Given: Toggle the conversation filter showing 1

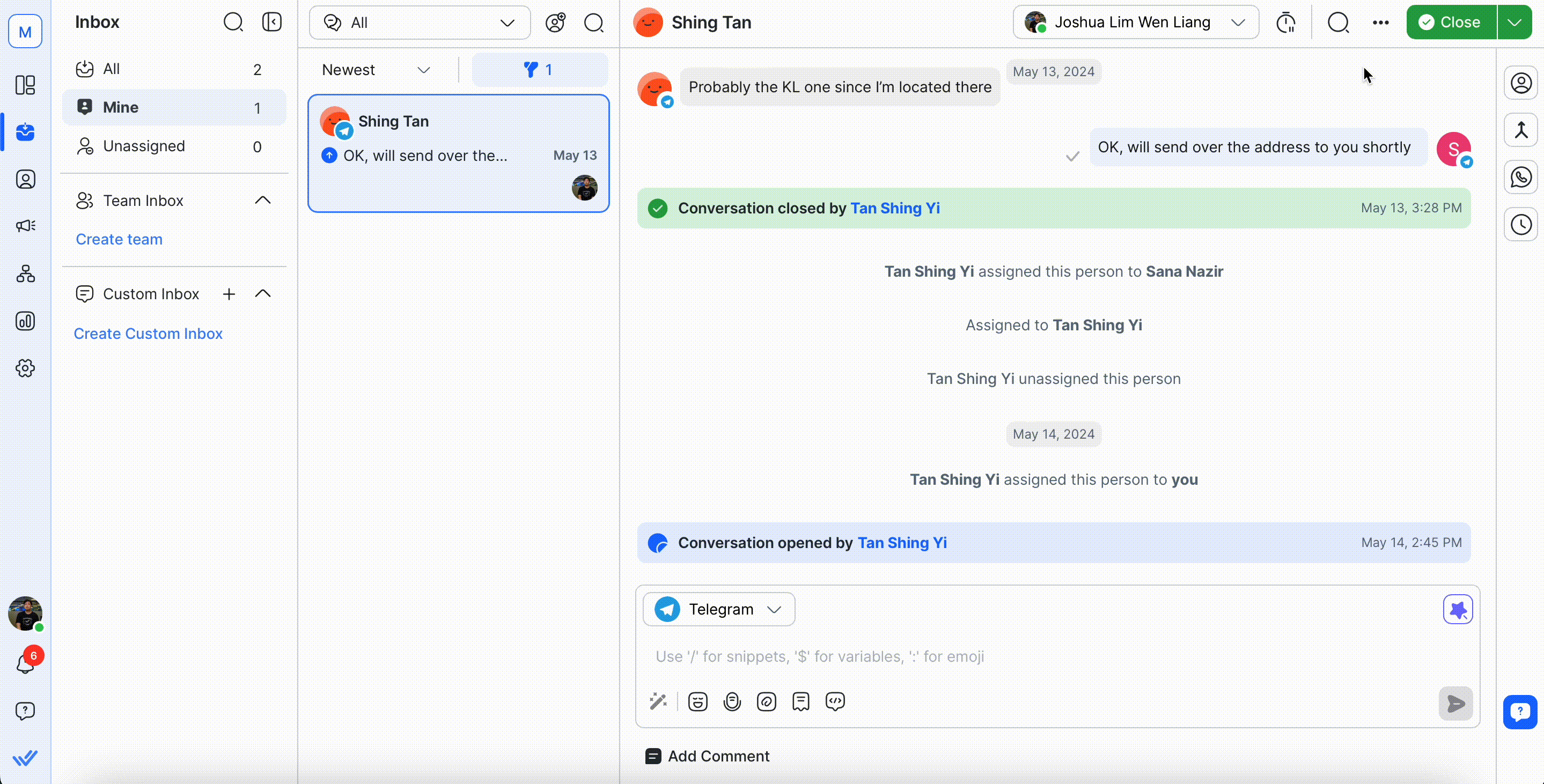Looking at the screenshot, I should tap(540, 70).
